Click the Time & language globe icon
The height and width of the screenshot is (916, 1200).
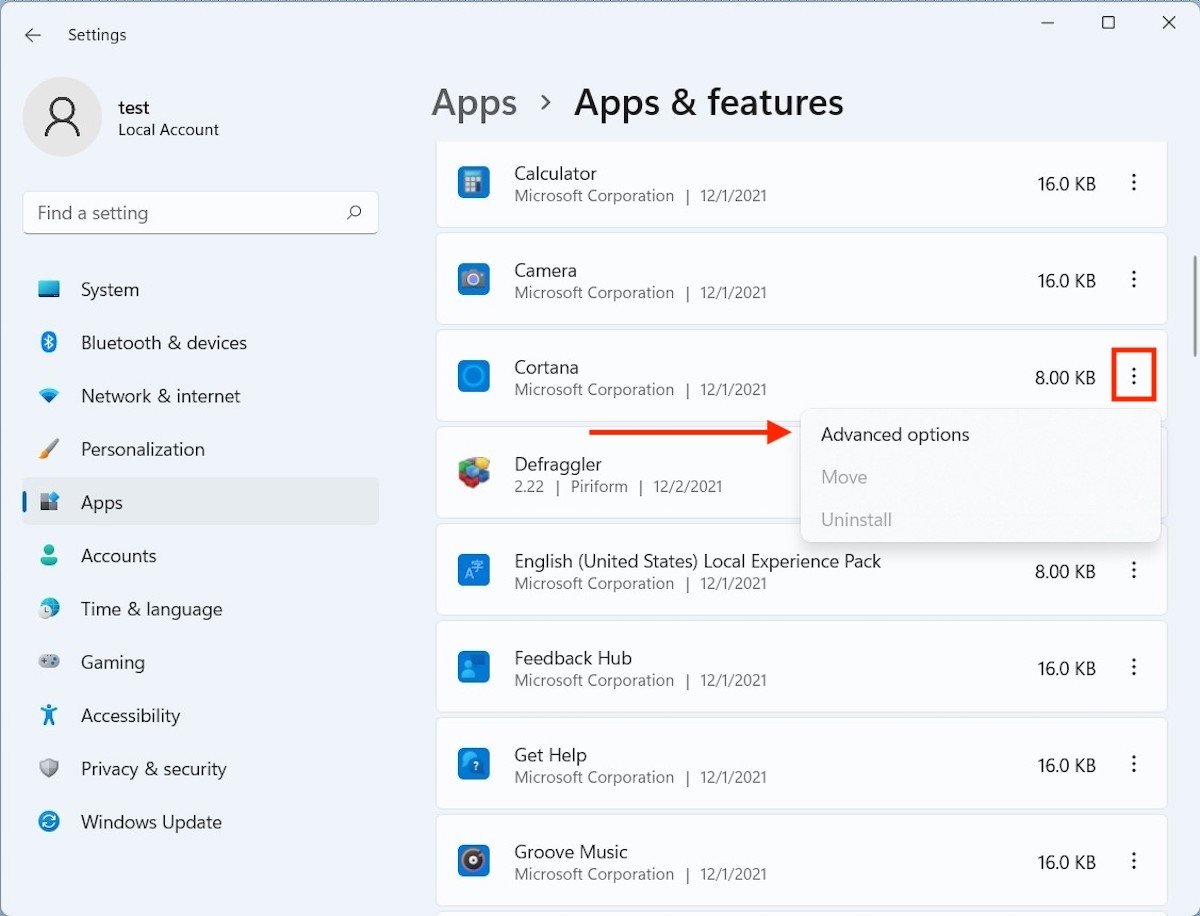coord(49,609)
